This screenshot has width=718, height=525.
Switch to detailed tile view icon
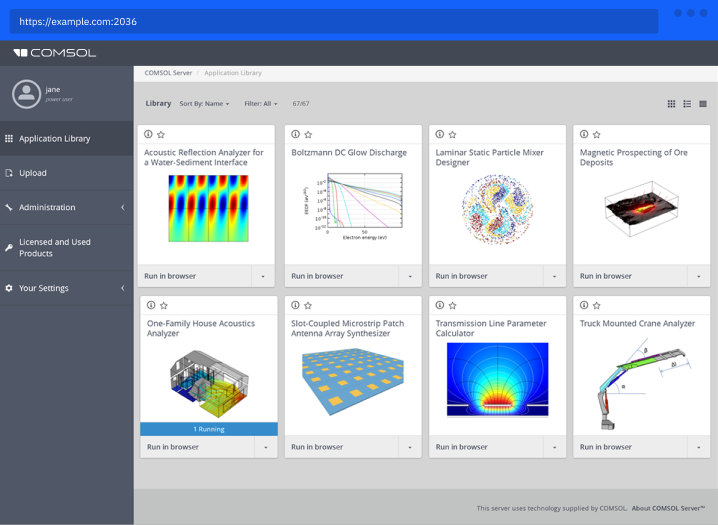pyautogui.click(x=703, y=104)
